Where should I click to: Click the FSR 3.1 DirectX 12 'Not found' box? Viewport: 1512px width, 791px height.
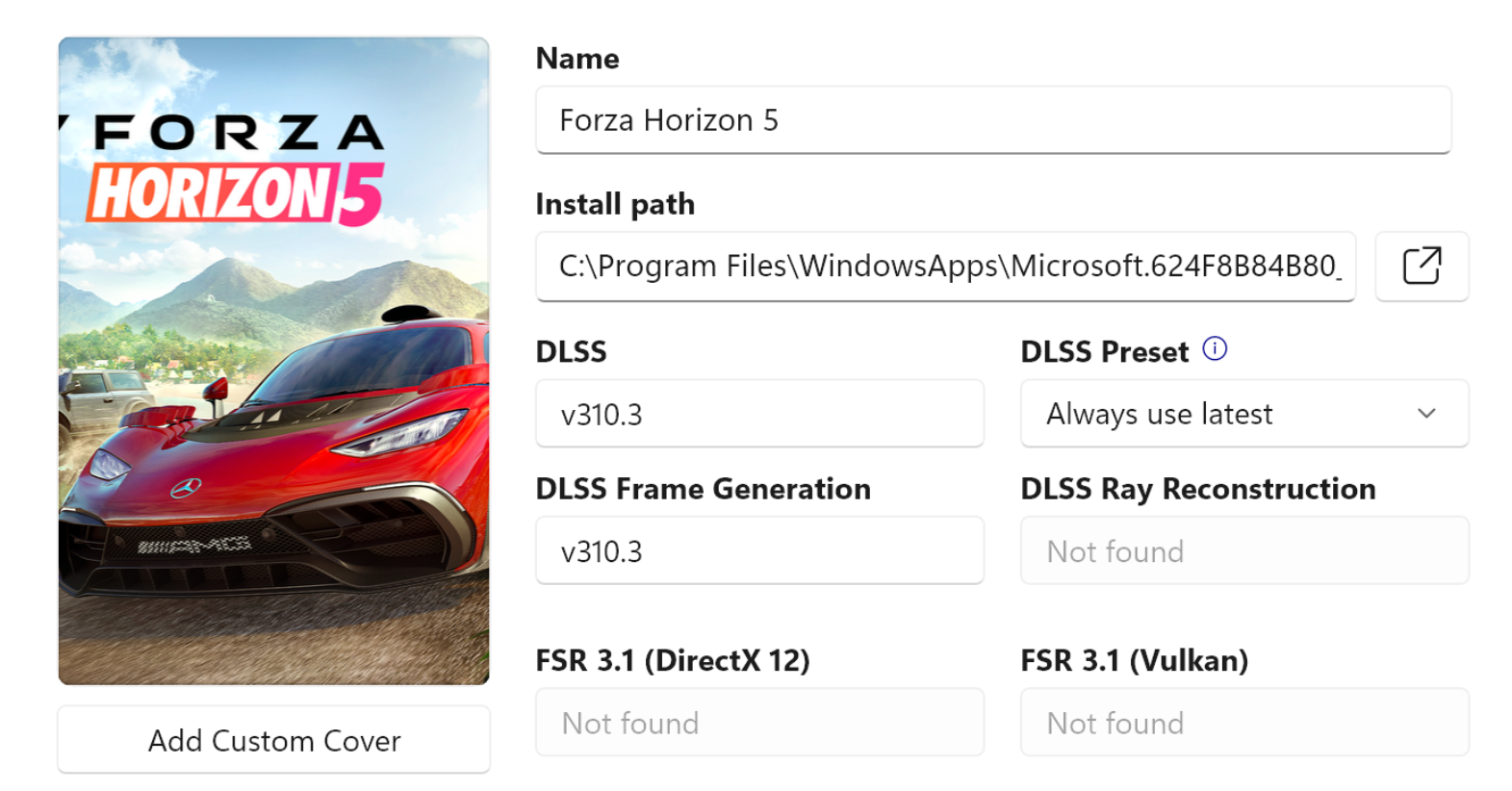click(x=759, y=723)
